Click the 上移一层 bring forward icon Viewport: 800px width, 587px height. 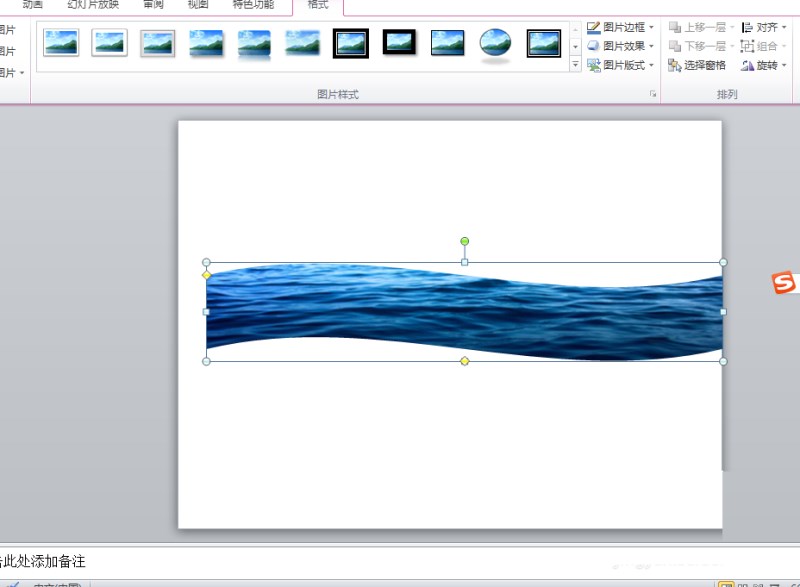[x=674, y=27]
